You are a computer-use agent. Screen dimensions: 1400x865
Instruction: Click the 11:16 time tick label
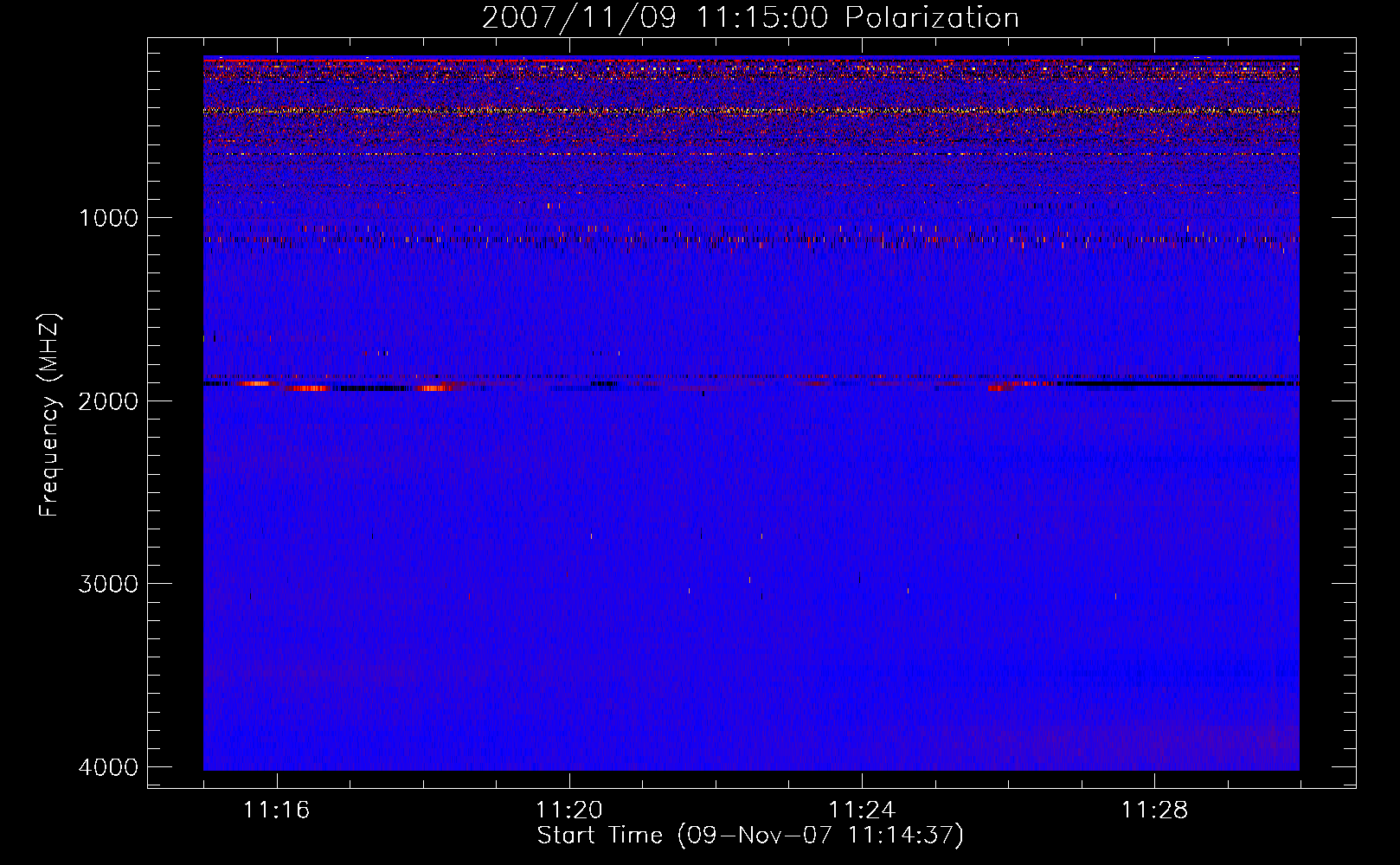[x=277, y=811]
